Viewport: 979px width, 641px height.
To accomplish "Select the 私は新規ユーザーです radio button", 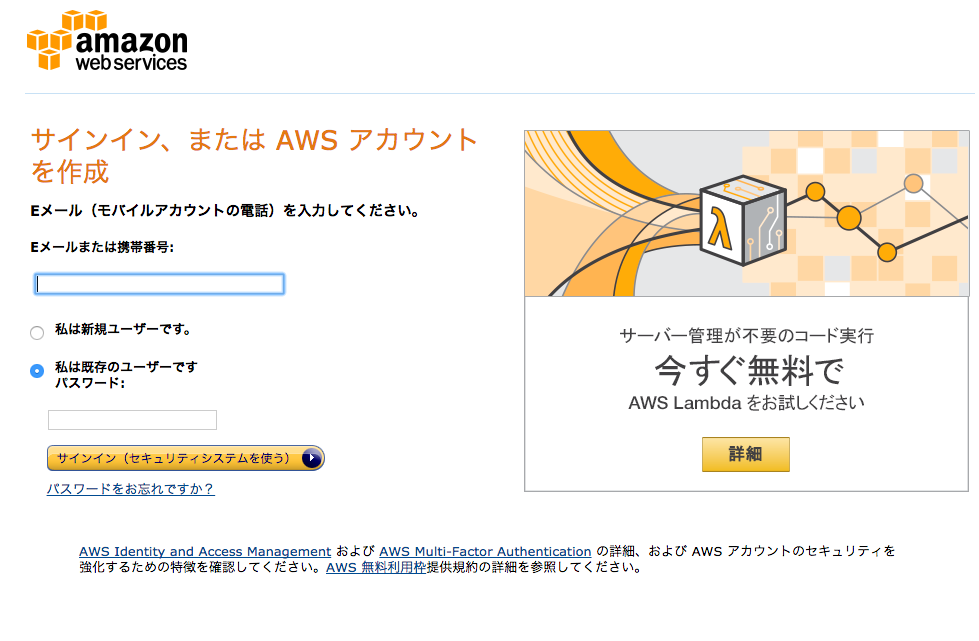I will (36, 331).
